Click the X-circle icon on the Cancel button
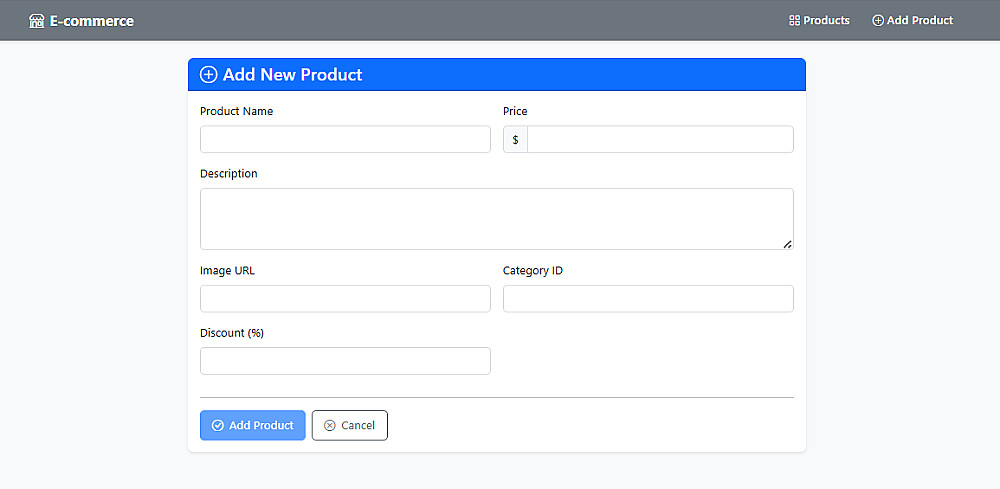The height and width of the screenshot is (489, 1000). (330, 425)
